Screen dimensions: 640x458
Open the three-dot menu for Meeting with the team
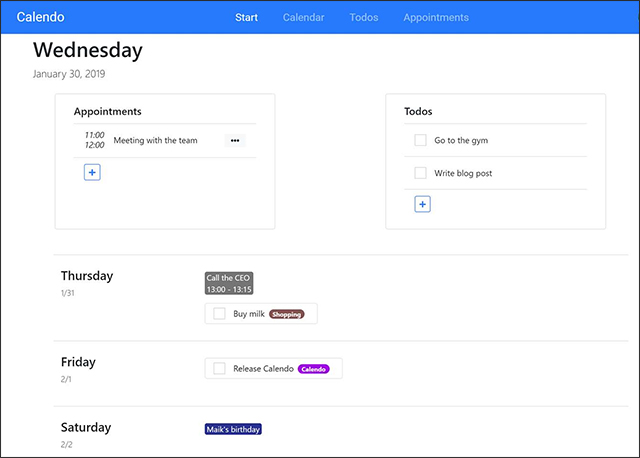(235, 140)
